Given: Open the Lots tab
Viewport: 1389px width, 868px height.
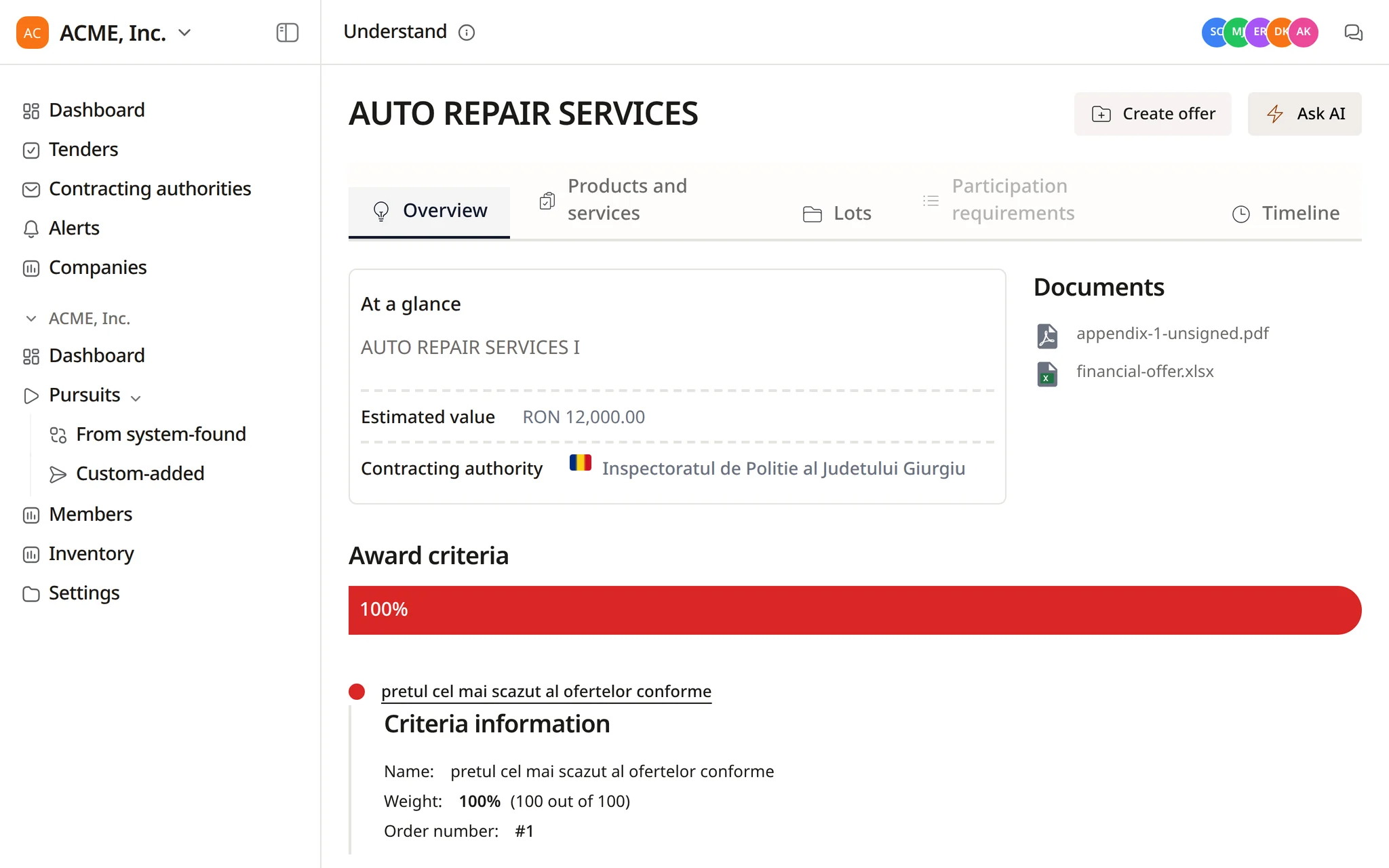Looking at the screenshot, I should 837,214.
